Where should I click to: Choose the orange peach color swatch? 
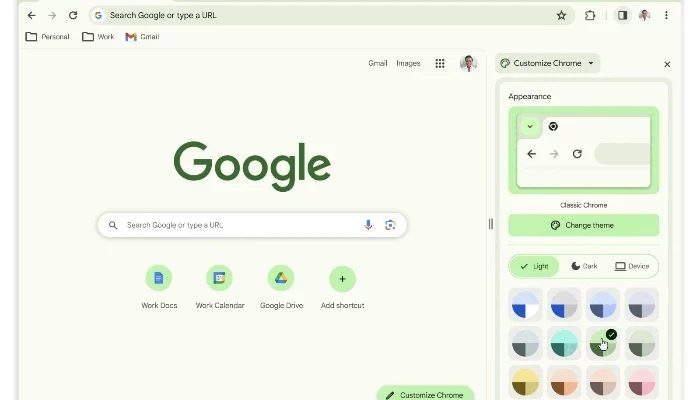[564, 383]
